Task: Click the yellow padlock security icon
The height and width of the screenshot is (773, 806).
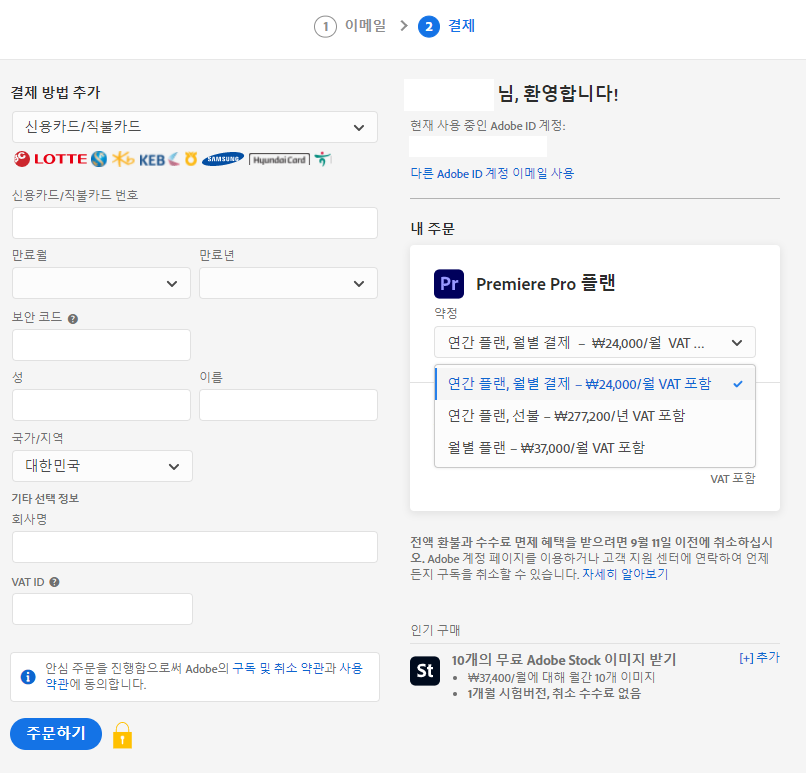Action: 122,735
